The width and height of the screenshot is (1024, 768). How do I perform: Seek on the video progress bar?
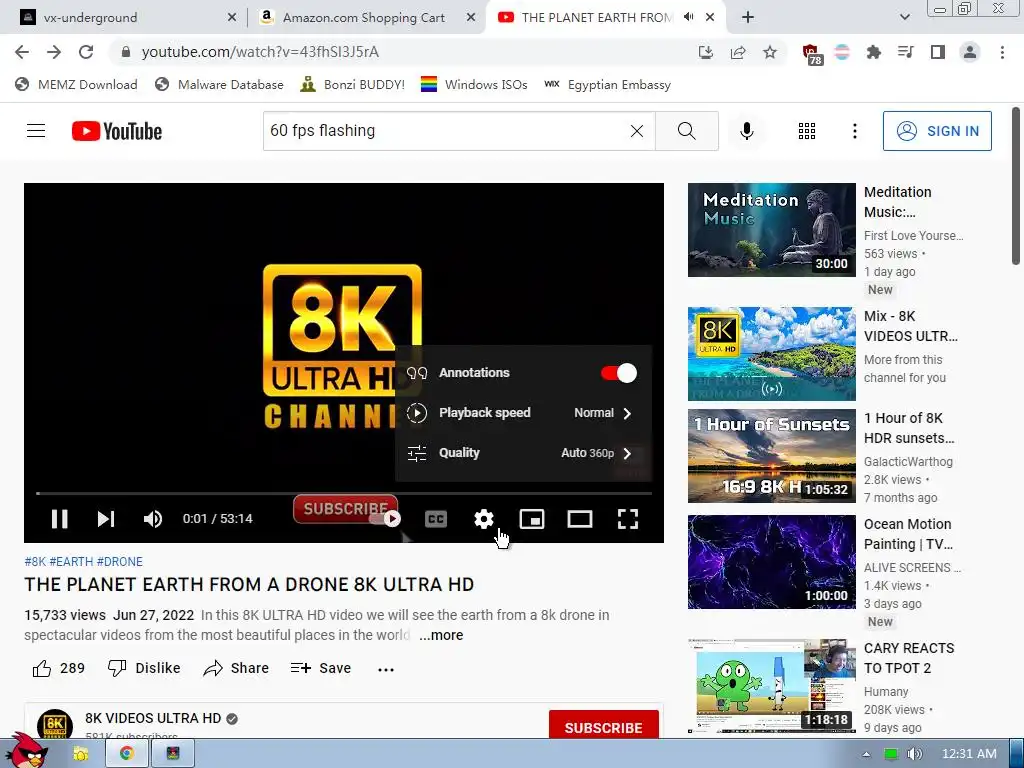pos(344,493)
